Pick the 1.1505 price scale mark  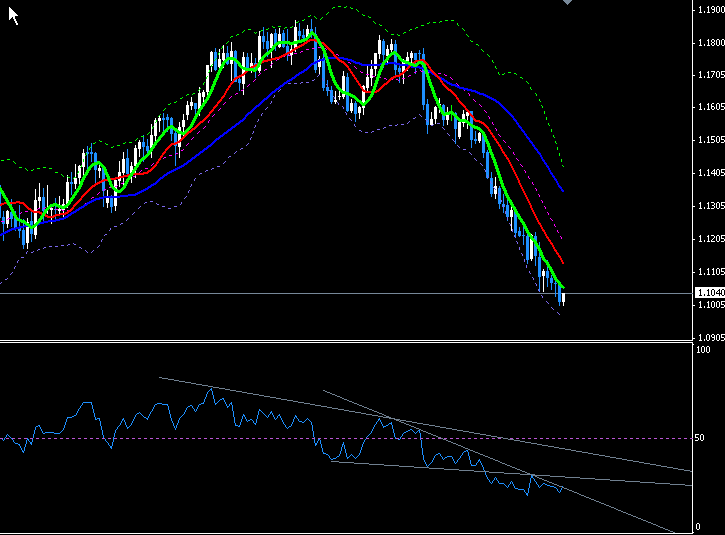click(x=708, y=141)
